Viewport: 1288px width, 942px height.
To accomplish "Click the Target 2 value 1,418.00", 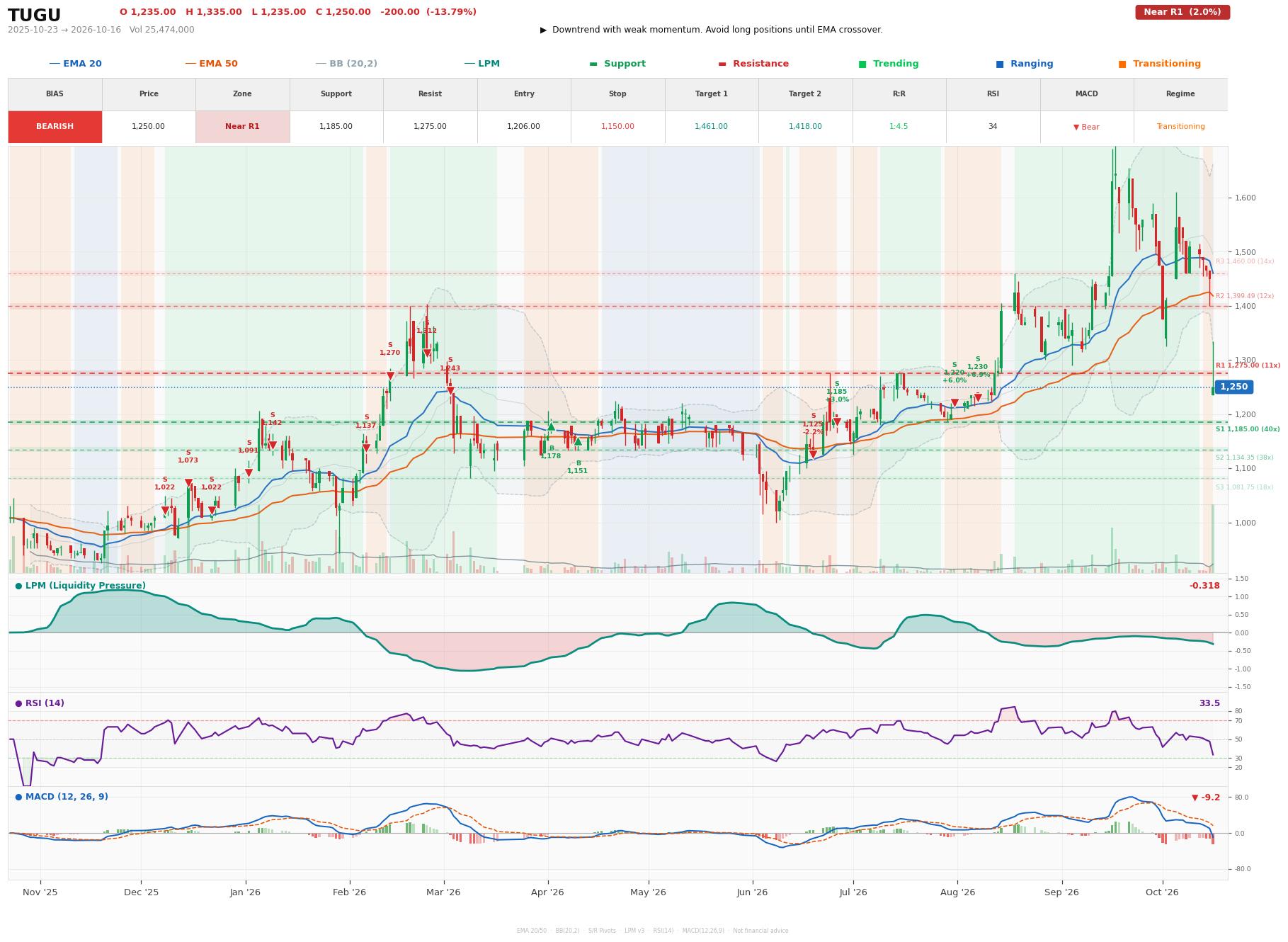I will tap(805, 127).
